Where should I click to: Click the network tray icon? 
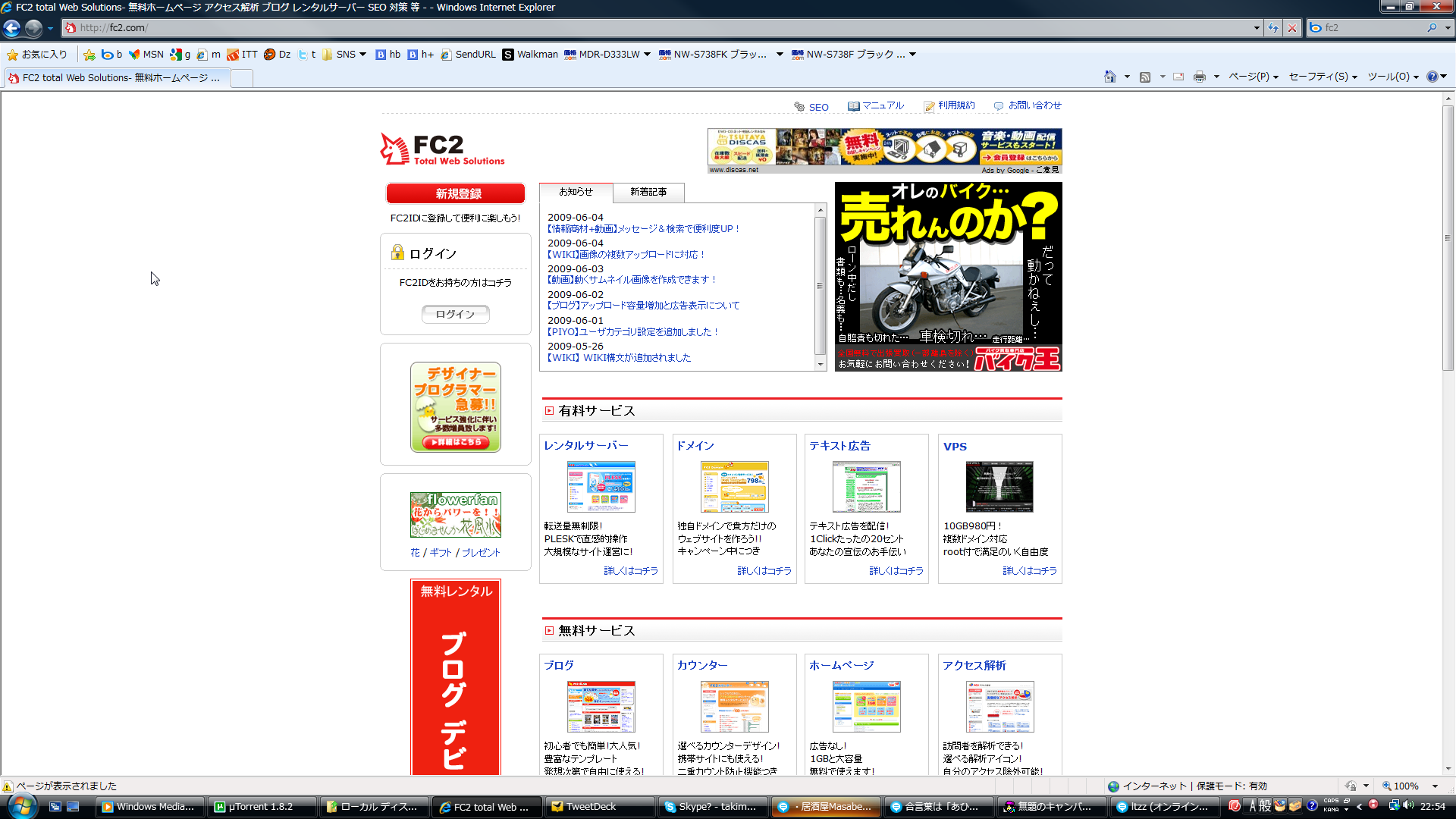coord(1394,806)
